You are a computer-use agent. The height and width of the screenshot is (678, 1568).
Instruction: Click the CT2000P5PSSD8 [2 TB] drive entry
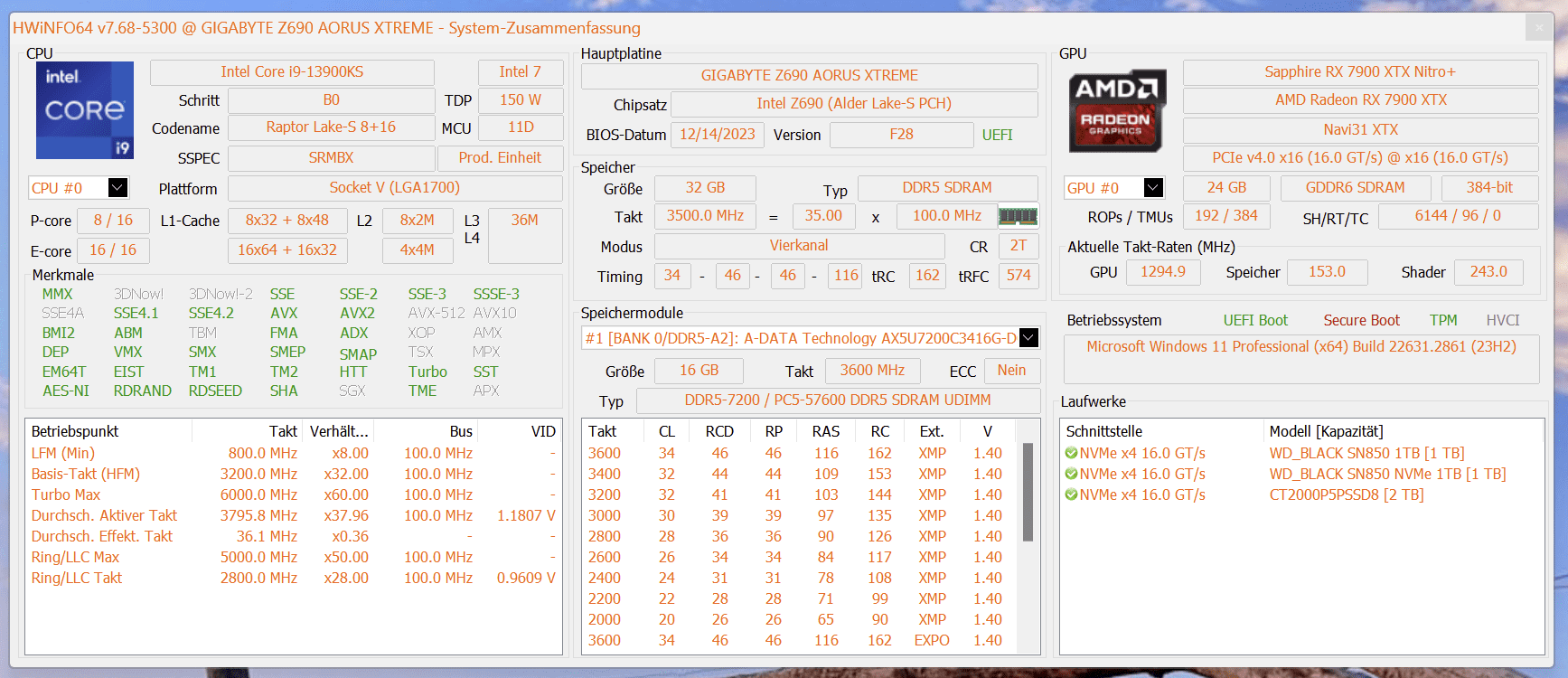click(x=1346, y=495)
